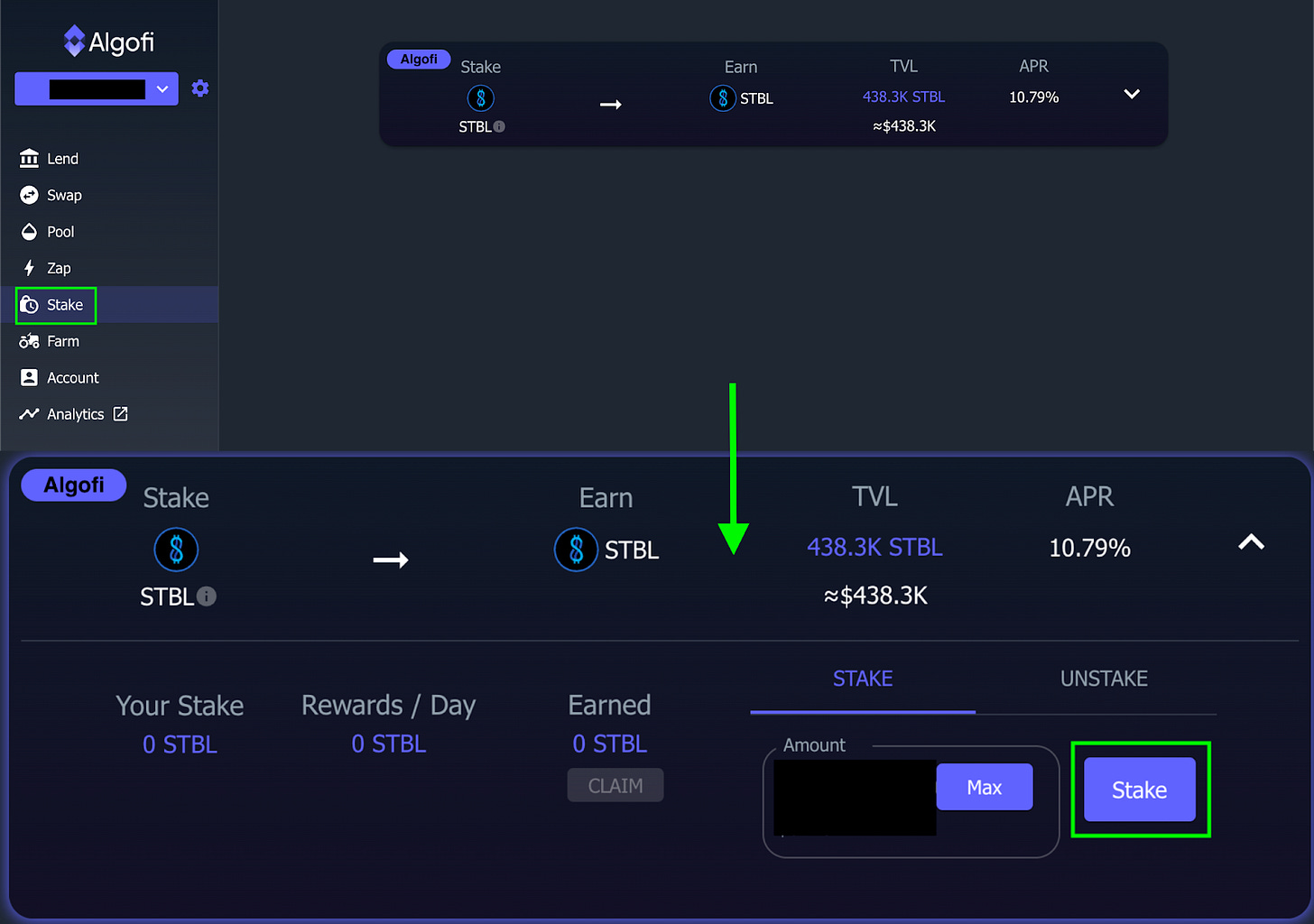Click the Max amount button
This screenshot has height=924, width=1314.
pyautogui.click(x=985, y=788)
